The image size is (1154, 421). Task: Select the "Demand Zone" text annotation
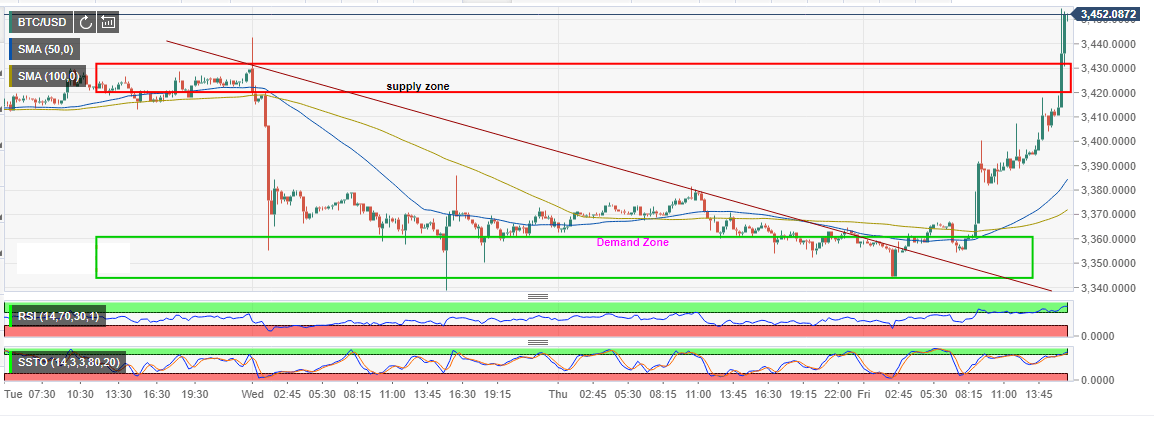[633, 242]
